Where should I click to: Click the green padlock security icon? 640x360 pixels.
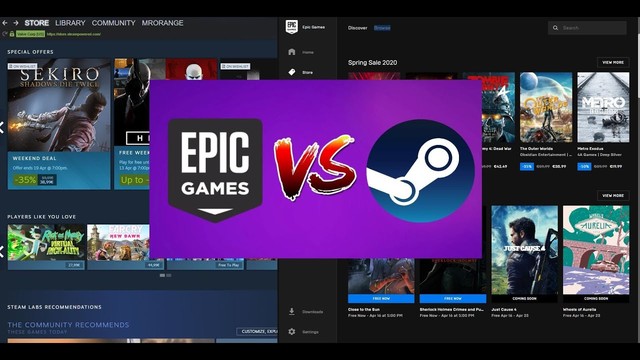click(12, 34)
